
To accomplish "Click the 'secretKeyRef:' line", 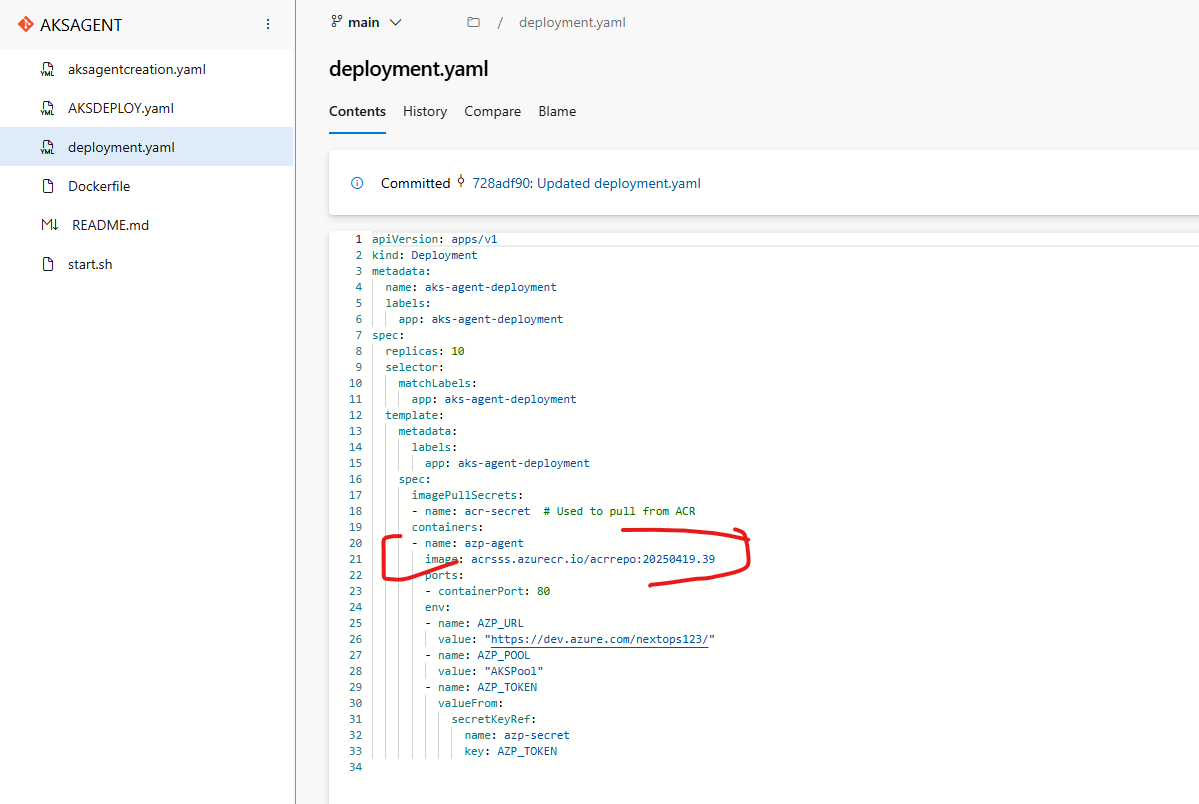I will pos(494,719).
